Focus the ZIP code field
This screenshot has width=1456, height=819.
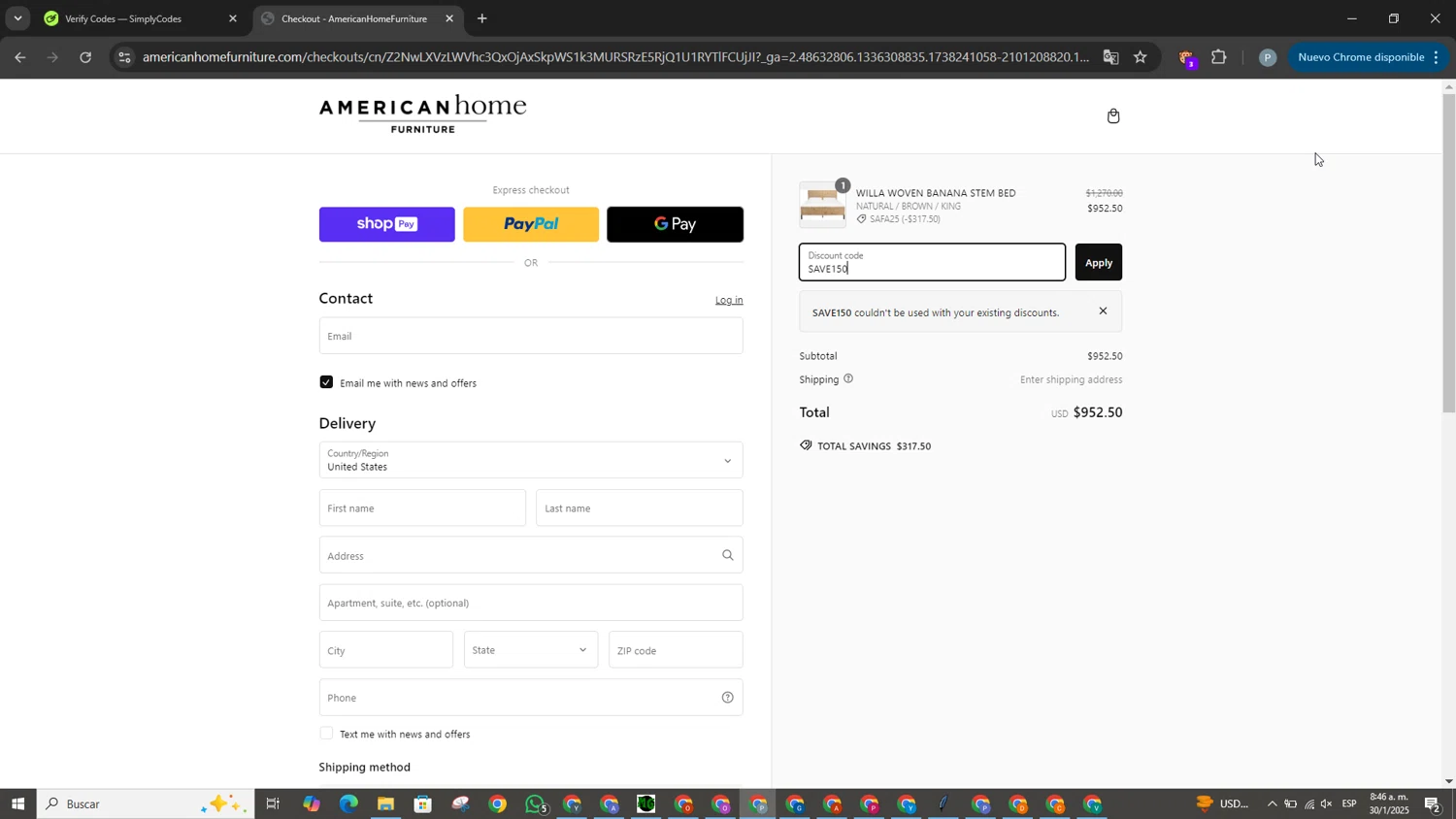676,650
